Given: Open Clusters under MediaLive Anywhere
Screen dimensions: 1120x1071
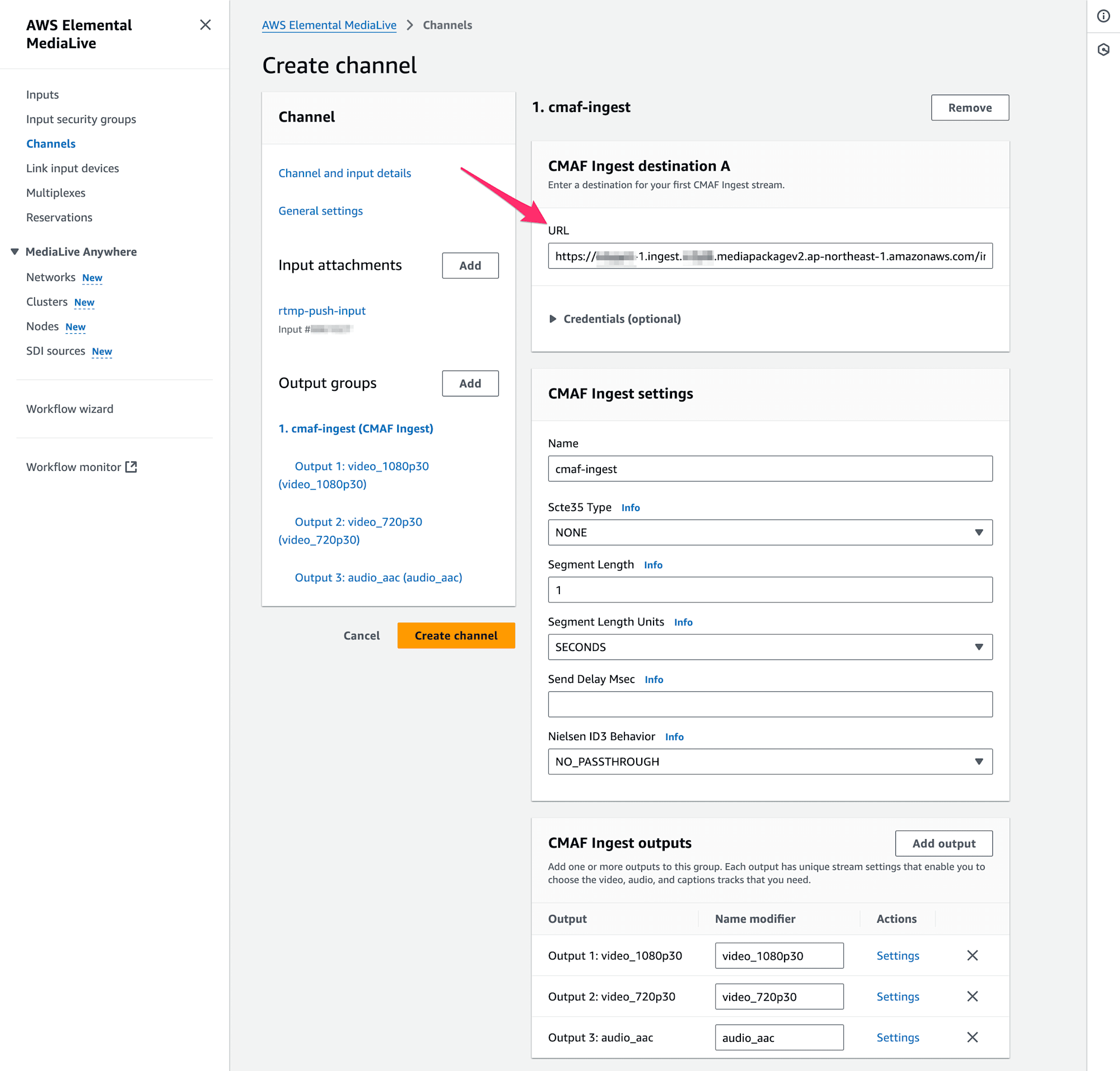Looking at the screenshot, I should click(47, 302).
